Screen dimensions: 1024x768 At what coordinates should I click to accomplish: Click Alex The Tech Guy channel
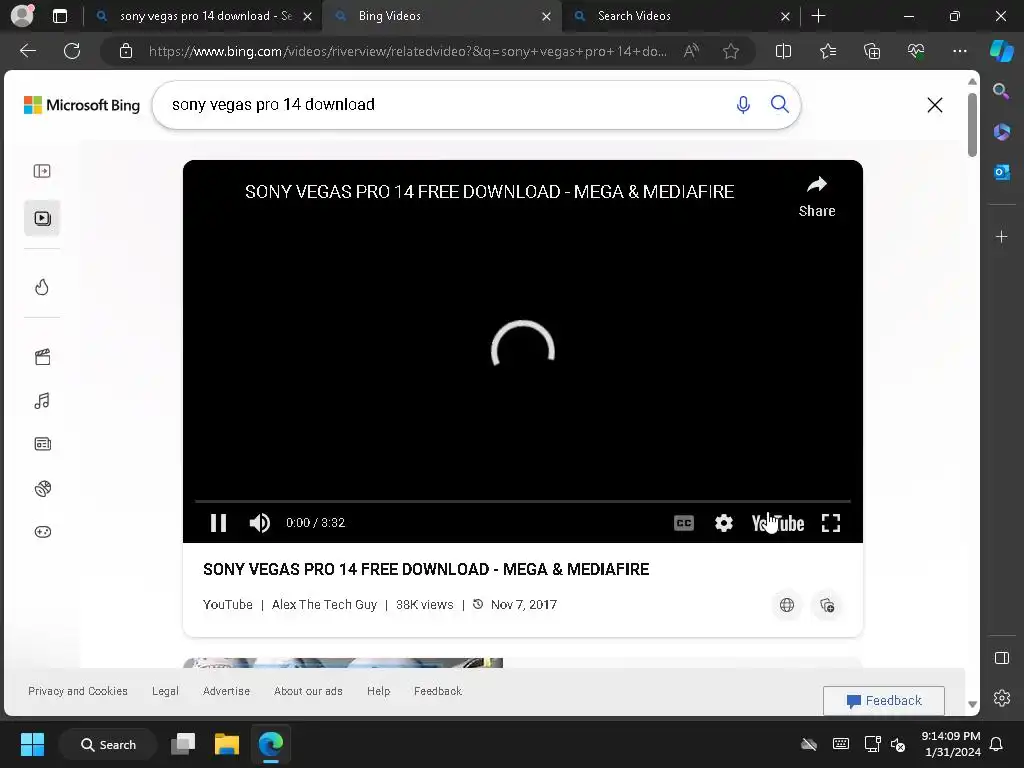click(x=325, y=605)
